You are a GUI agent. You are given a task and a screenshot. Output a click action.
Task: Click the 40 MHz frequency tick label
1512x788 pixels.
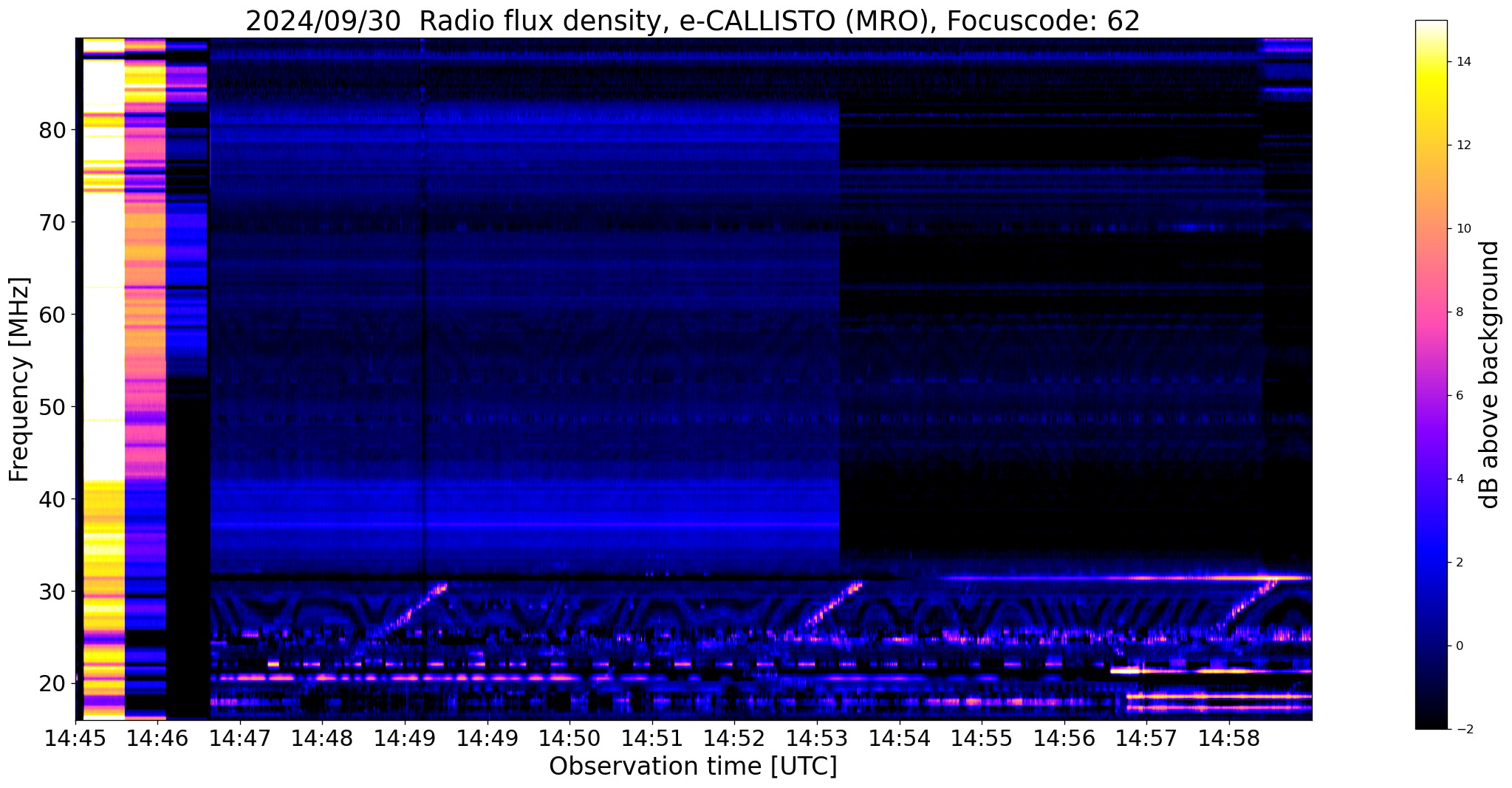pos(52,500)
